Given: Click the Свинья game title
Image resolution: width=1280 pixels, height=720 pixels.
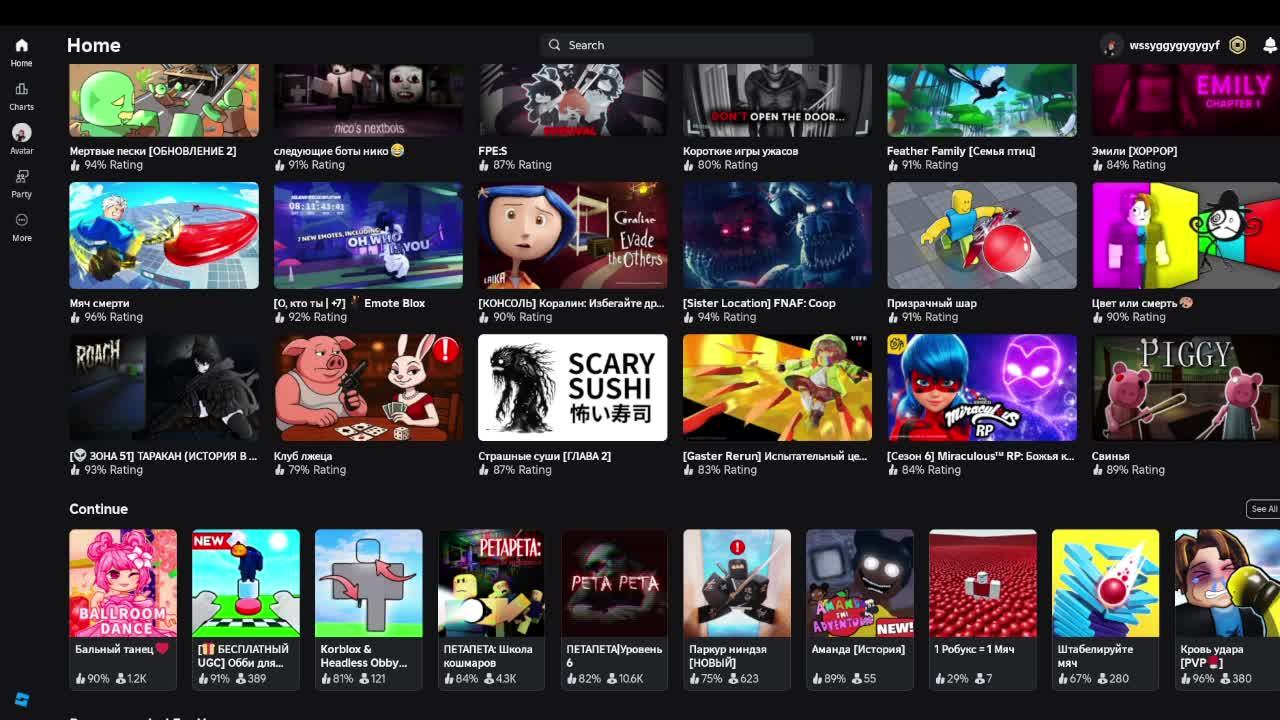Looking at the screenshot, I should (1111, 456).
